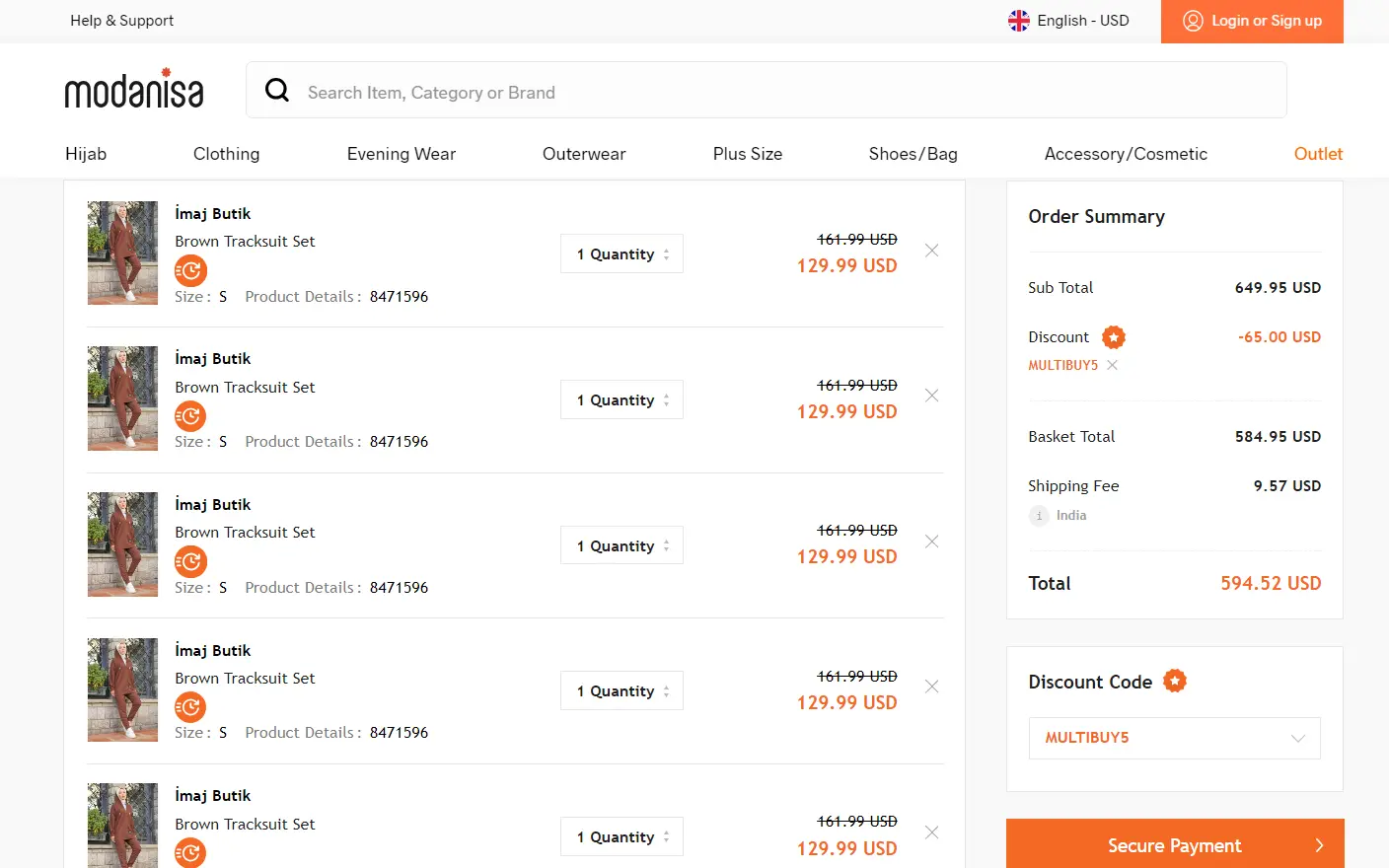
Task: Open third tracksuit product thumbnail
Action: [122, 544]
